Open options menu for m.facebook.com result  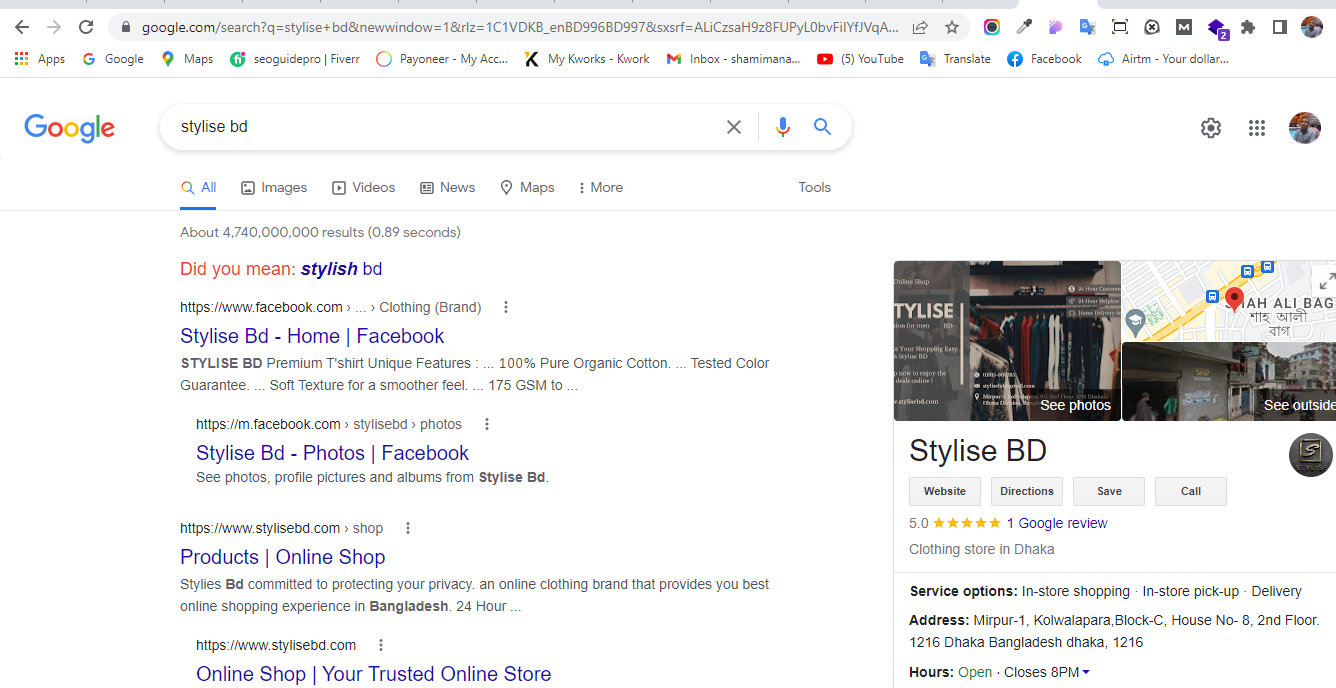pos(487,424)
